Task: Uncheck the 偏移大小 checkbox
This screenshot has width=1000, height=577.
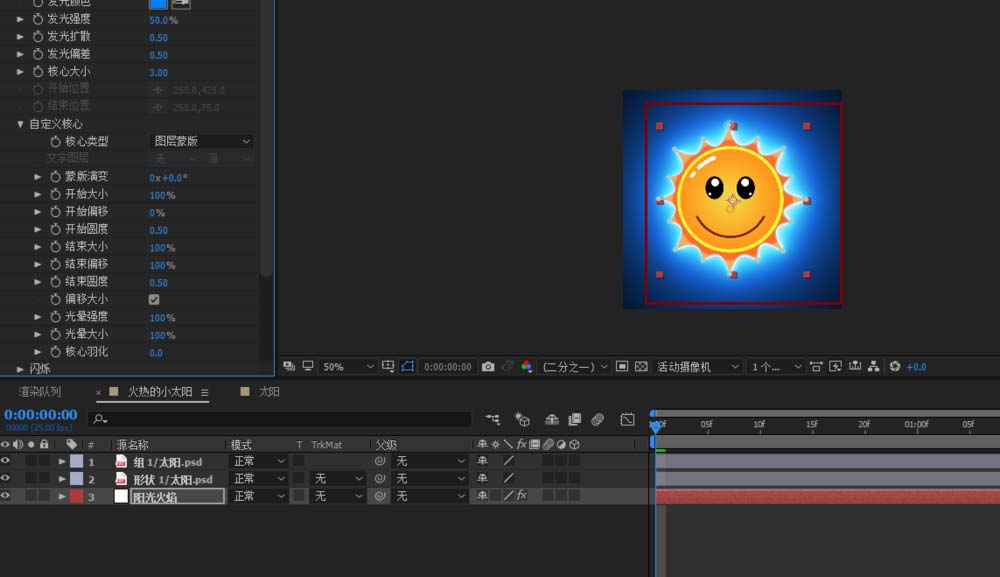Action: (154, 299)
